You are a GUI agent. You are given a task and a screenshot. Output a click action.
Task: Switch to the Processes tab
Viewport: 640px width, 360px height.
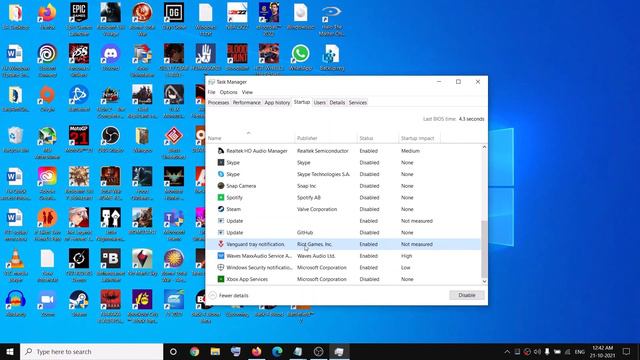coord(218,102)
